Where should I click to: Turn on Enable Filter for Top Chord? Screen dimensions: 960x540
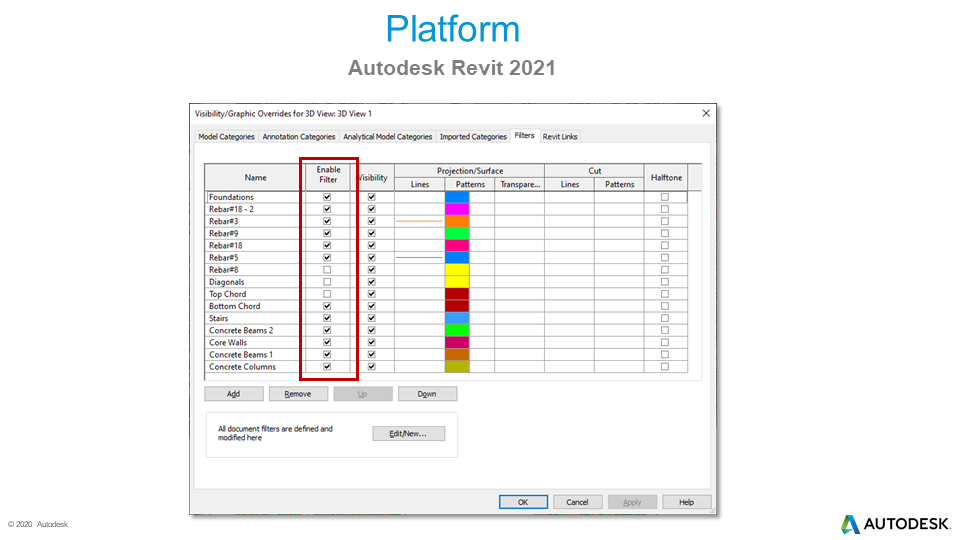coord(327,294)
